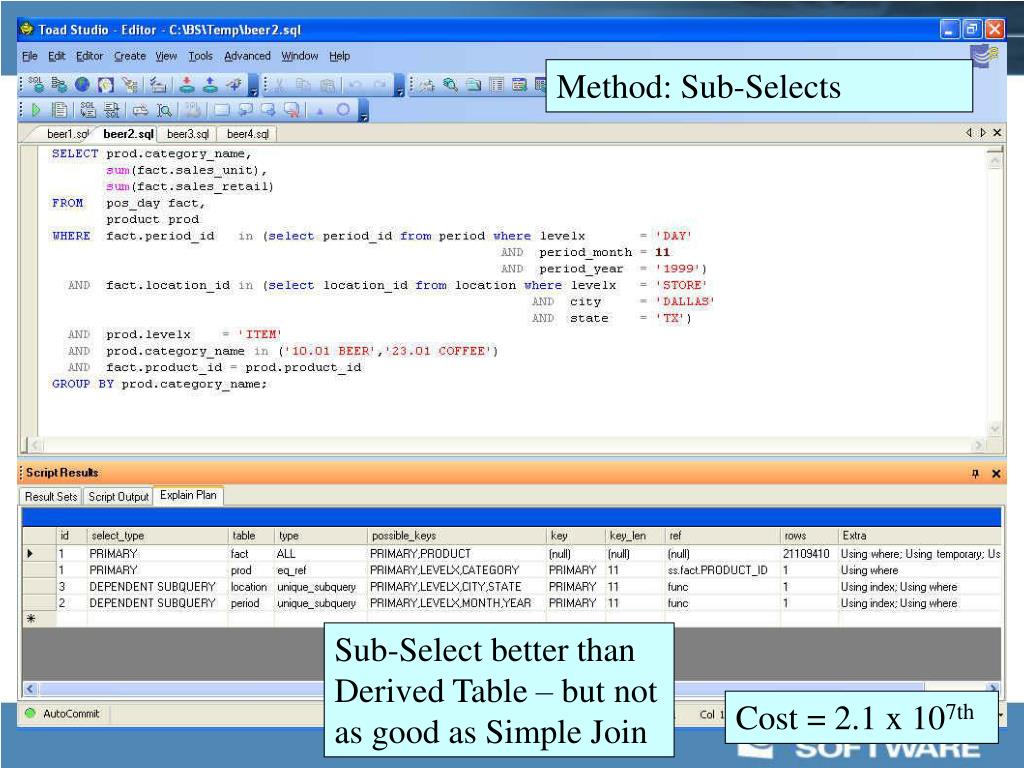
Task: Expand second-row toolbar overflow arrow
Action: coord(364,110)
